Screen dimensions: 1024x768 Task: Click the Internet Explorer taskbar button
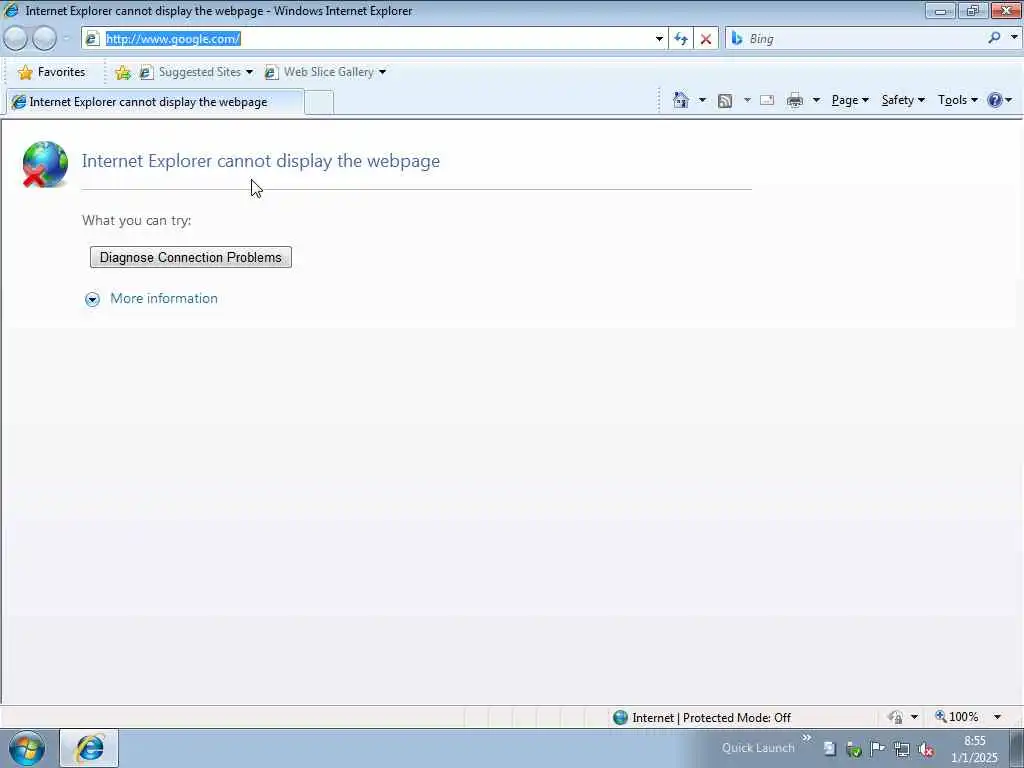pyautogui.click(x=89, y=748)
